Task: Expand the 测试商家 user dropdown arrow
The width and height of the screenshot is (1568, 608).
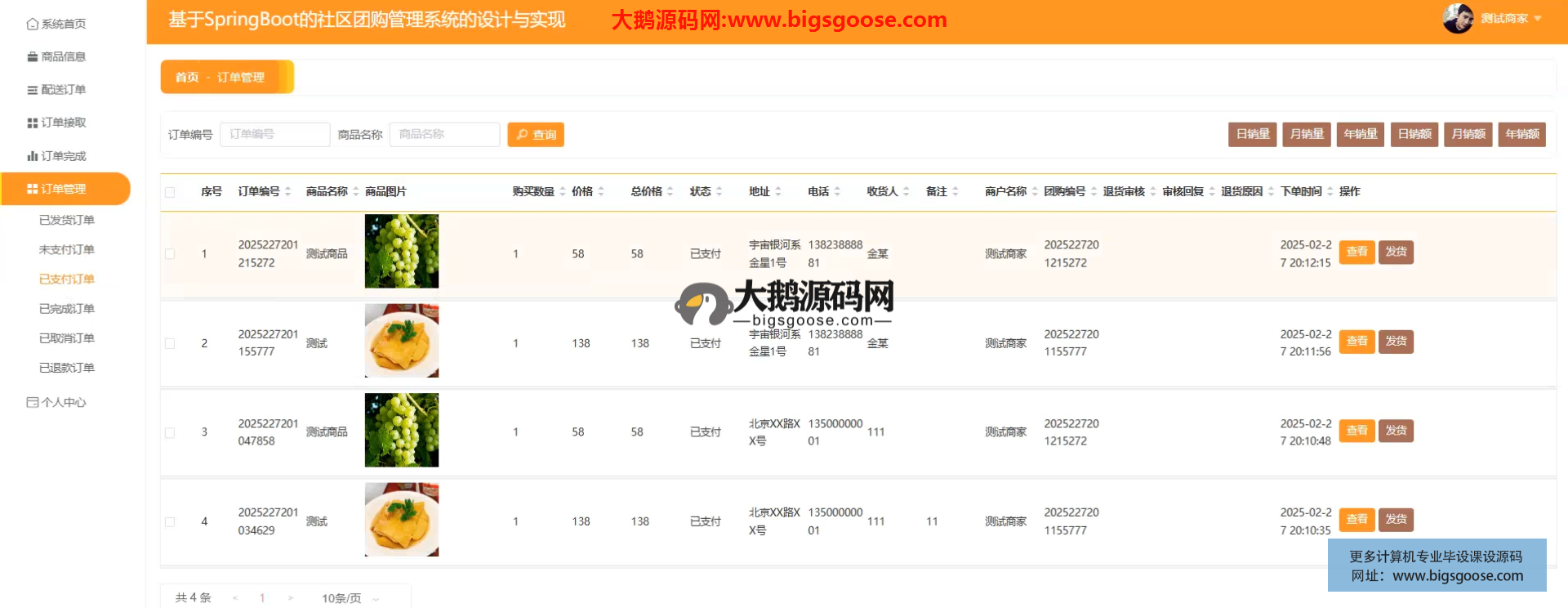Action: (x=1538, y=18)
